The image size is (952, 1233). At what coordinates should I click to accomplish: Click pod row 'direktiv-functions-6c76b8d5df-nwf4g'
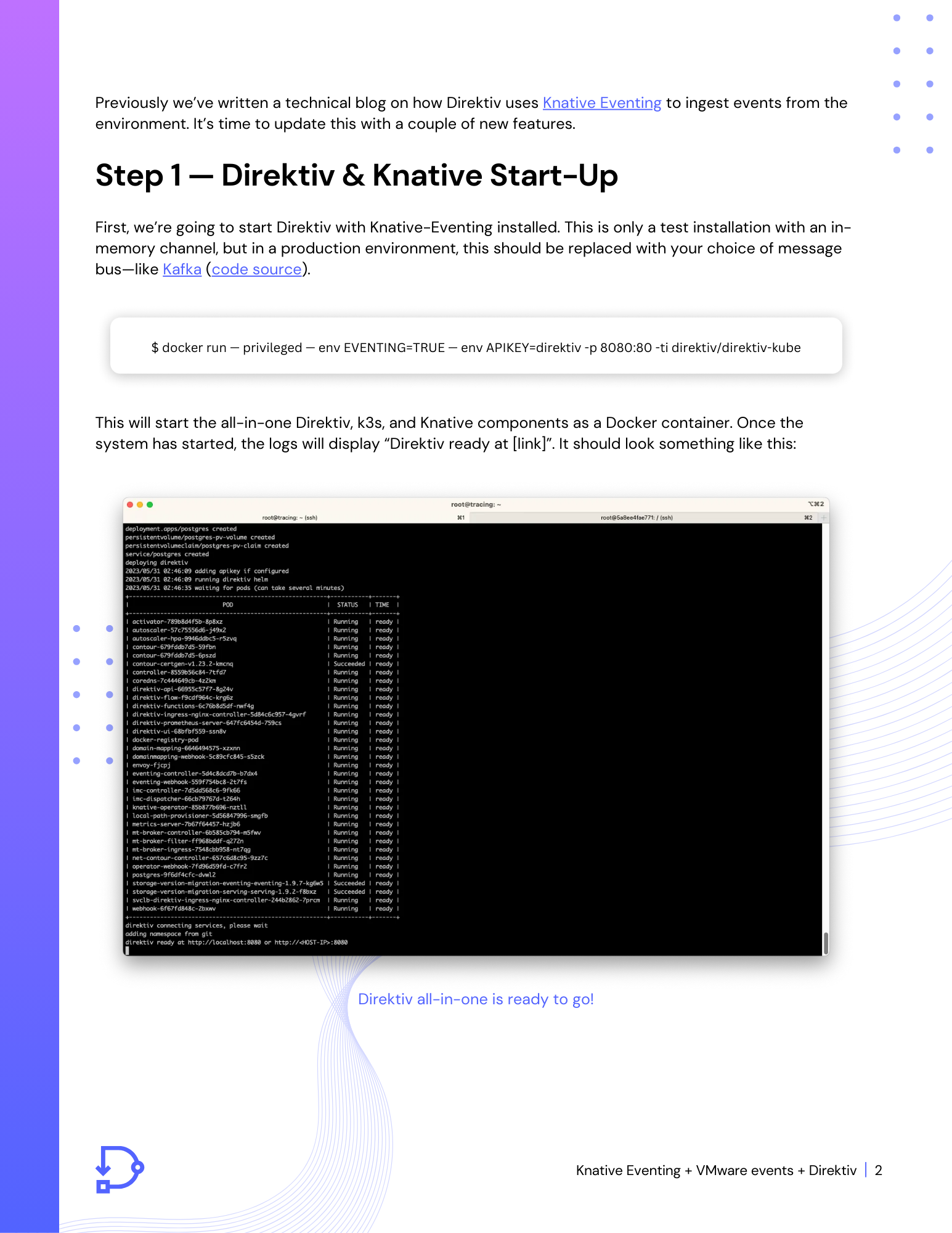point(262,707)
